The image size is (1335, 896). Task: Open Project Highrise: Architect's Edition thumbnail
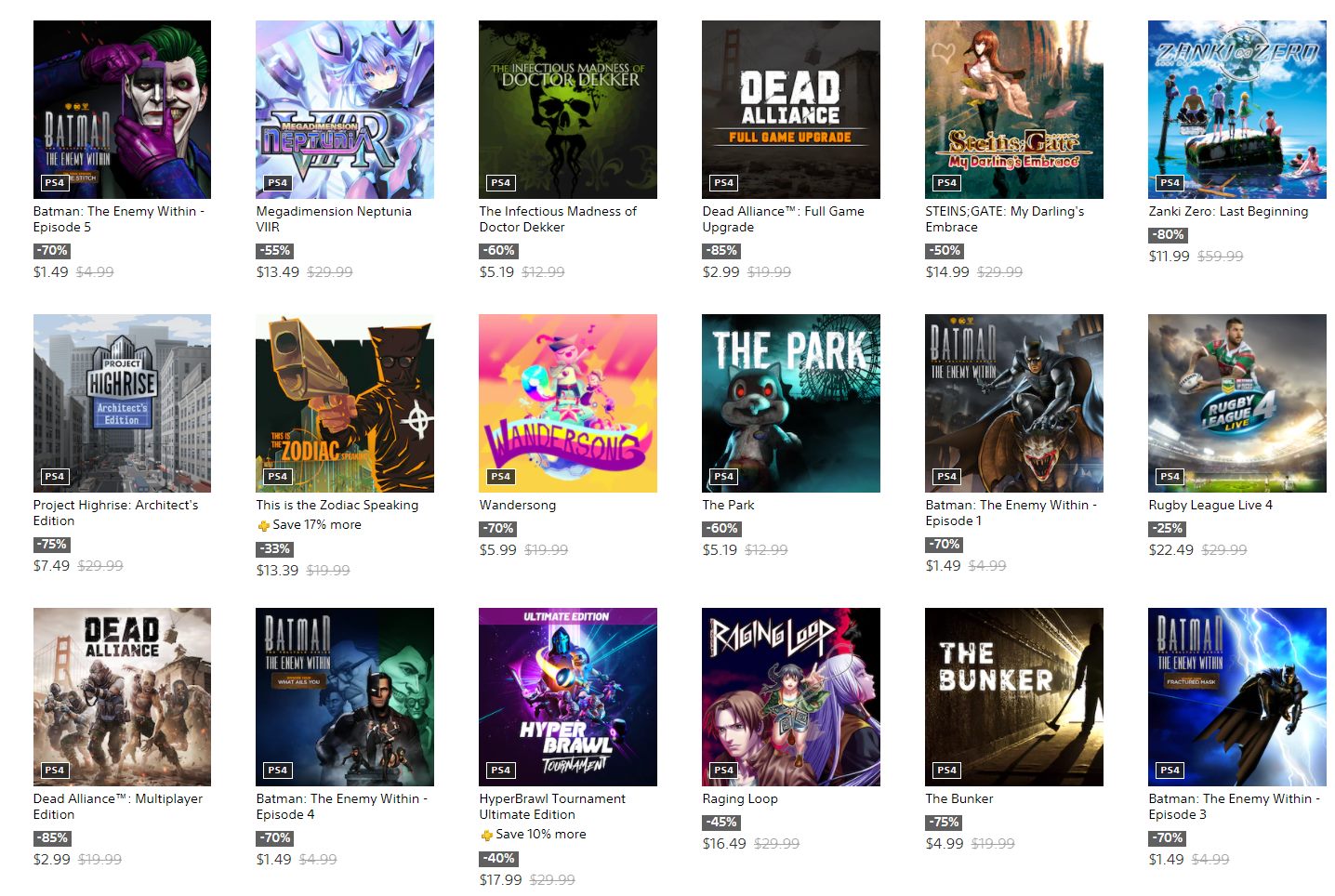click(x=122, y=403)
